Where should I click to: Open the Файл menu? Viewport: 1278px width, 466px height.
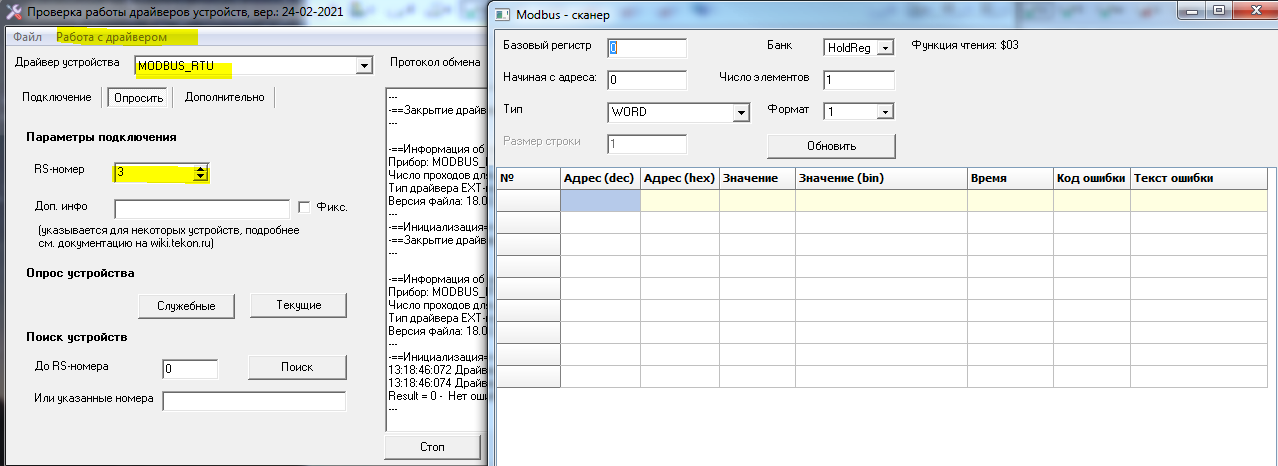coord(27,37)
